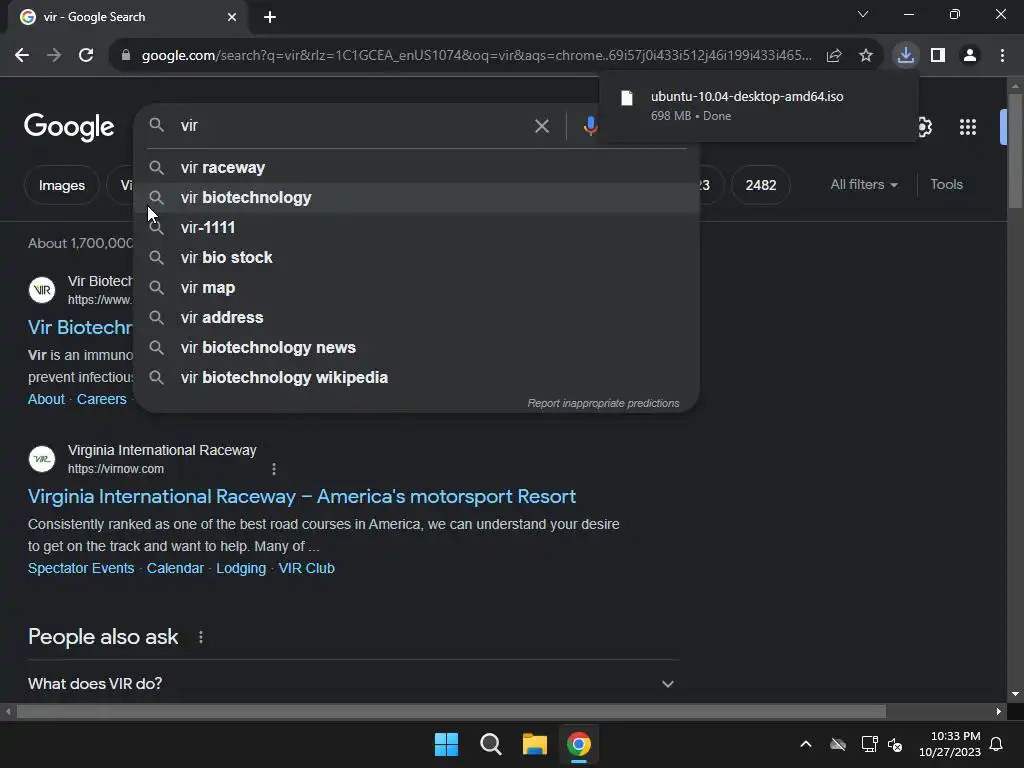This screenshot has height=768, width=1024.
Task: Reload the page with the refresh icon
Action: [x=86, y=56]
